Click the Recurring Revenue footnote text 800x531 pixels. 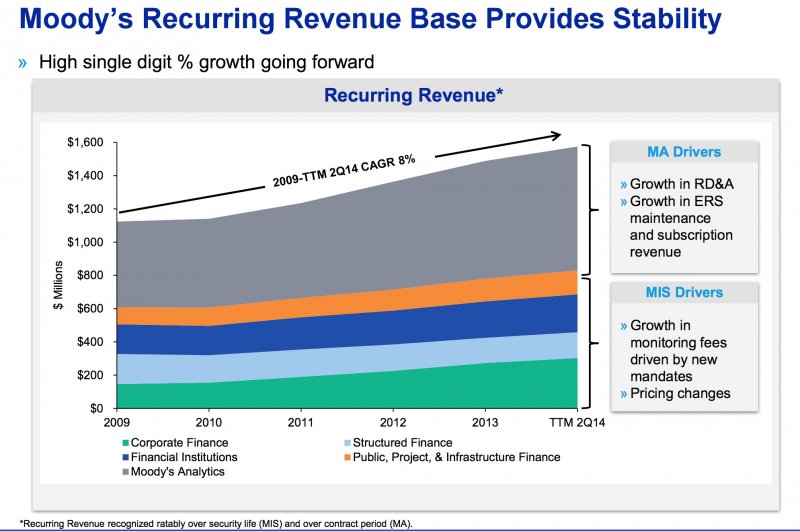pyautogui.click(x=216, y=523)
